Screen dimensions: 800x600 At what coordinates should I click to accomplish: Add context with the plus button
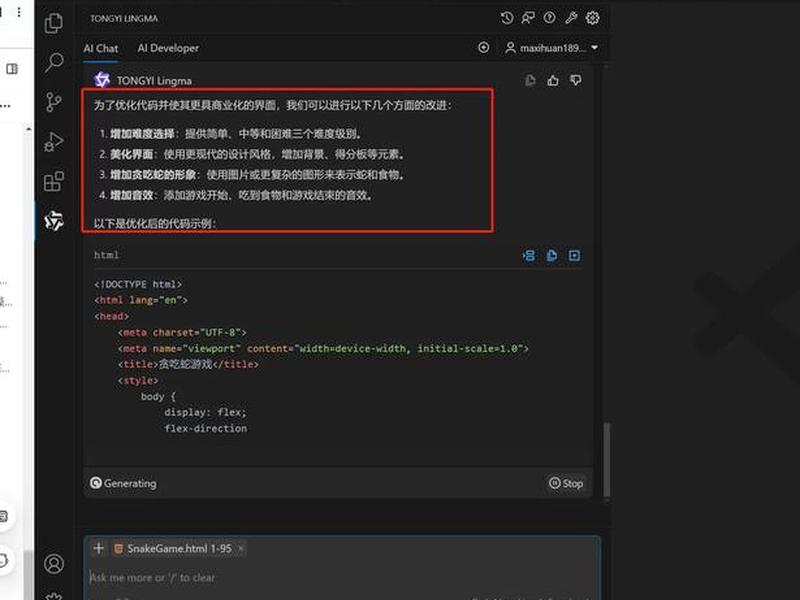coord(98,548)
